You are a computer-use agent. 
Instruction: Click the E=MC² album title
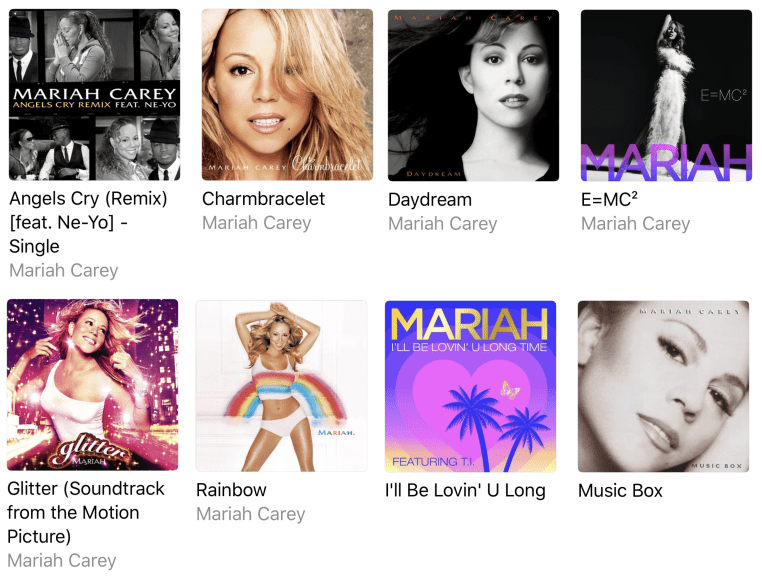coord(609,200)
